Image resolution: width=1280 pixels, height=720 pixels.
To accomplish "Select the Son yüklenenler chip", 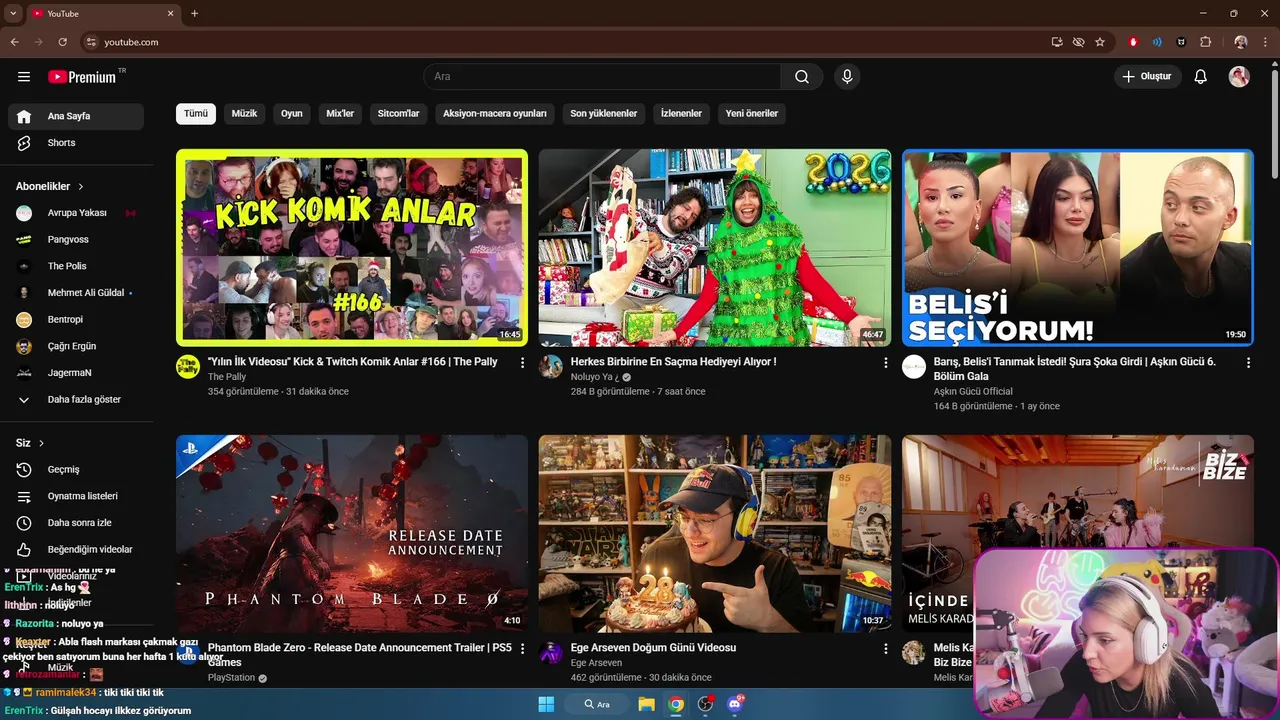I will [604, 114].
